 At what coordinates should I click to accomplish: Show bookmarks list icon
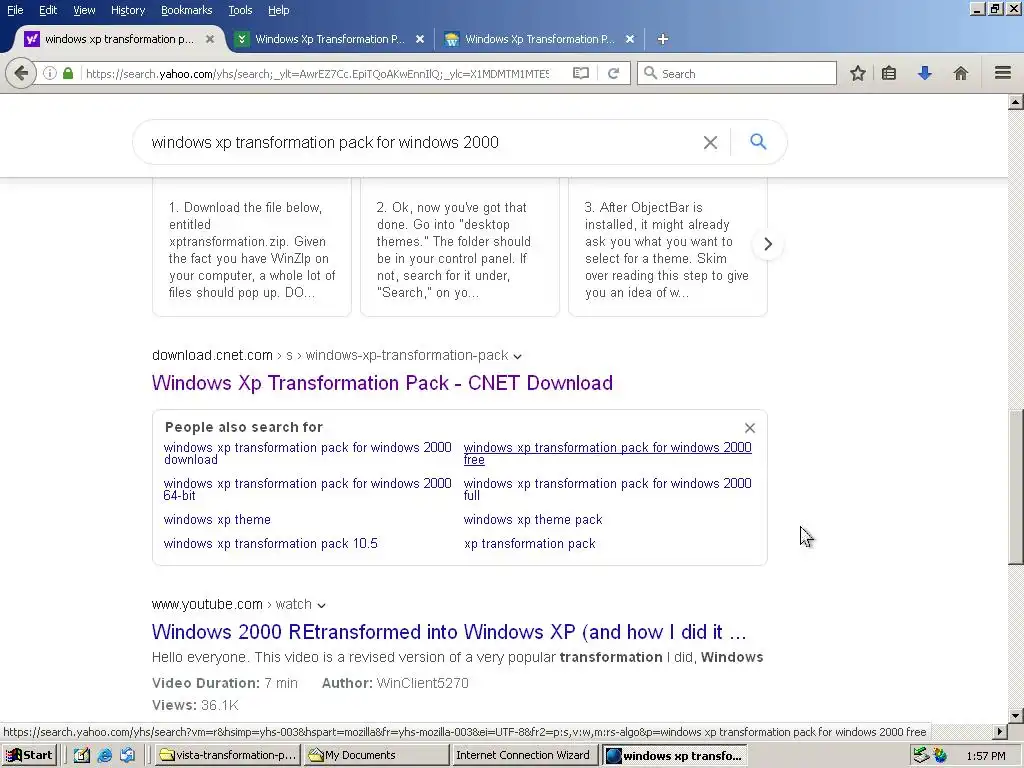click(x=889, y=73)
